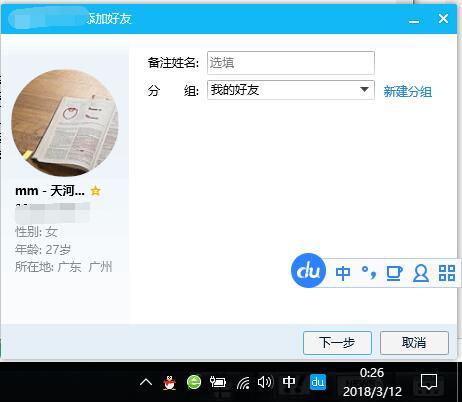Show hidden tray icons with the chevron
462x402 pixels.
[x=146, y=382]
